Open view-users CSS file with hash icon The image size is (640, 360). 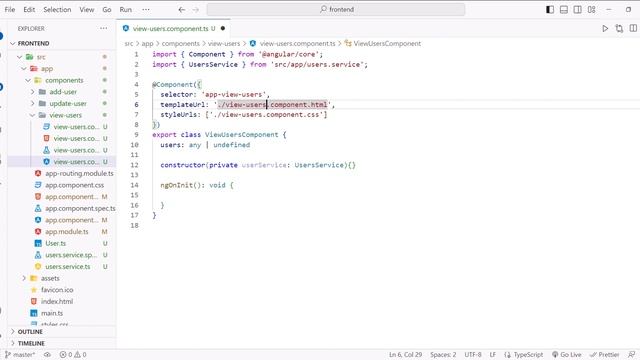tap(76, 127)
